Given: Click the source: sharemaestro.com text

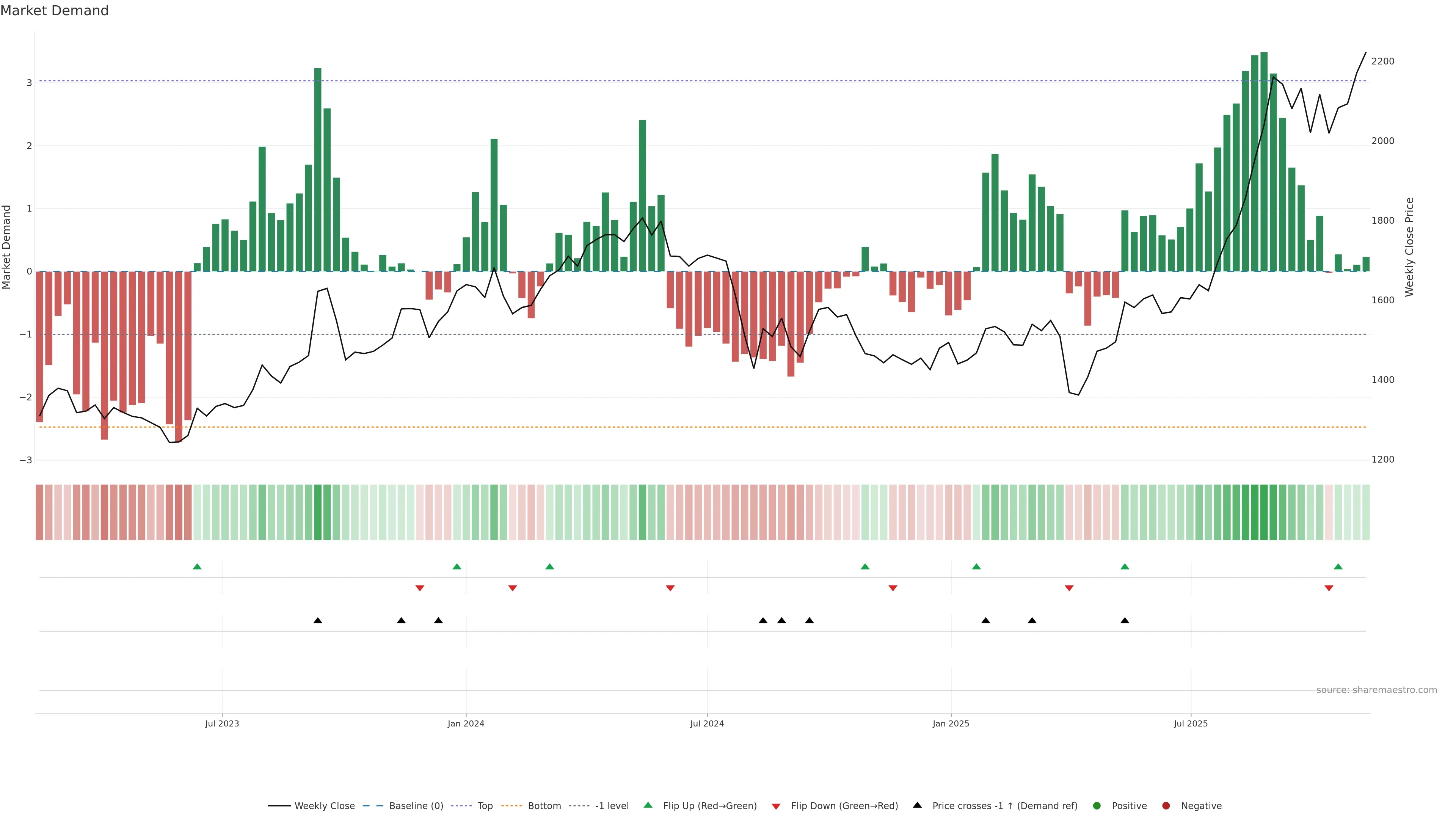Looking at the screenshot, I should (x=1376, y=690).
